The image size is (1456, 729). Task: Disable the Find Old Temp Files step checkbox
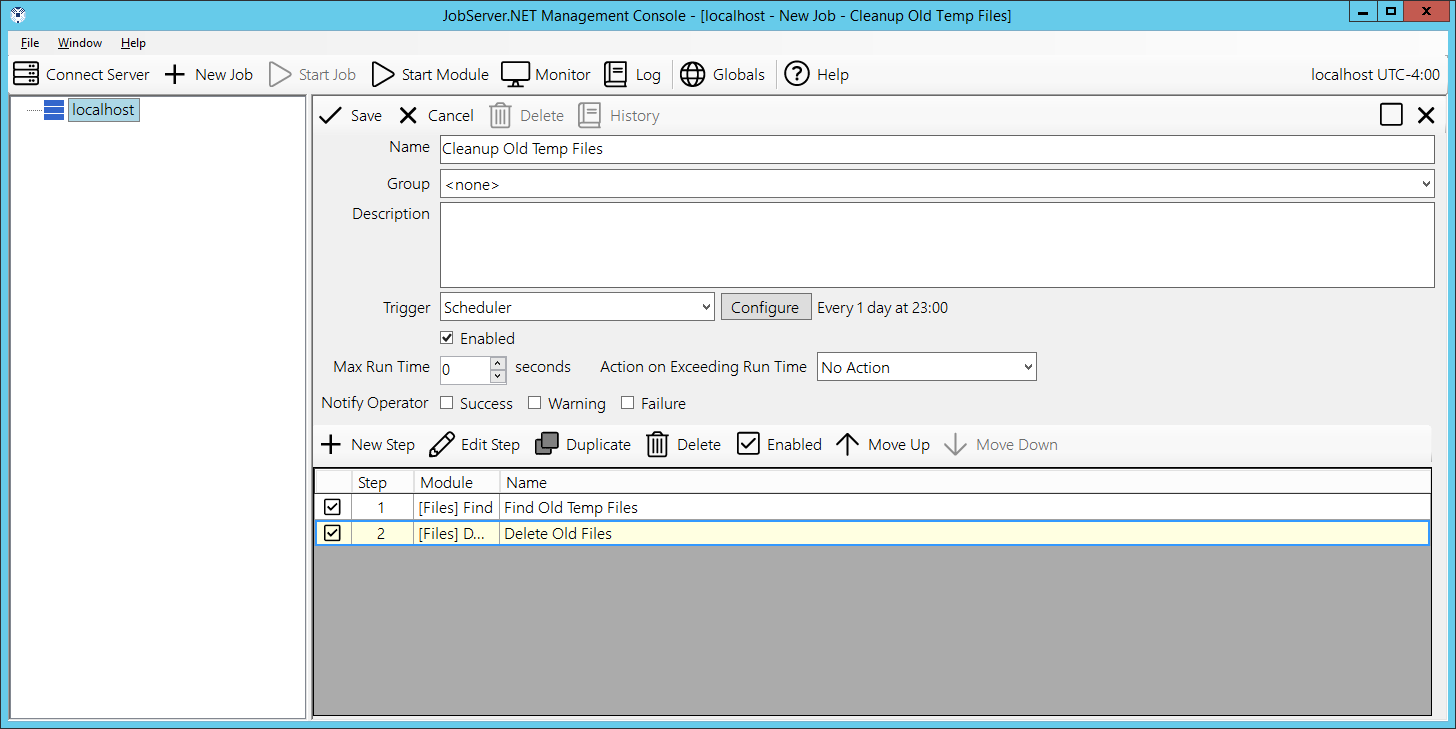pos(332,507)
